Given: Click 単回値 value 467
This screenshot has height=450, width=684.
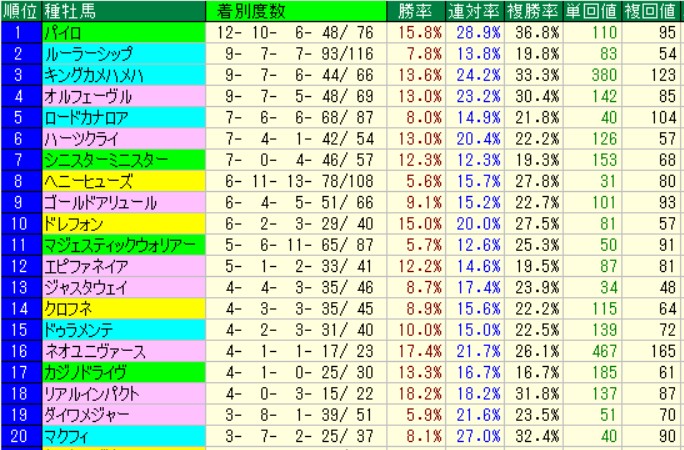Looking at the screenshot, I should 605,351.
